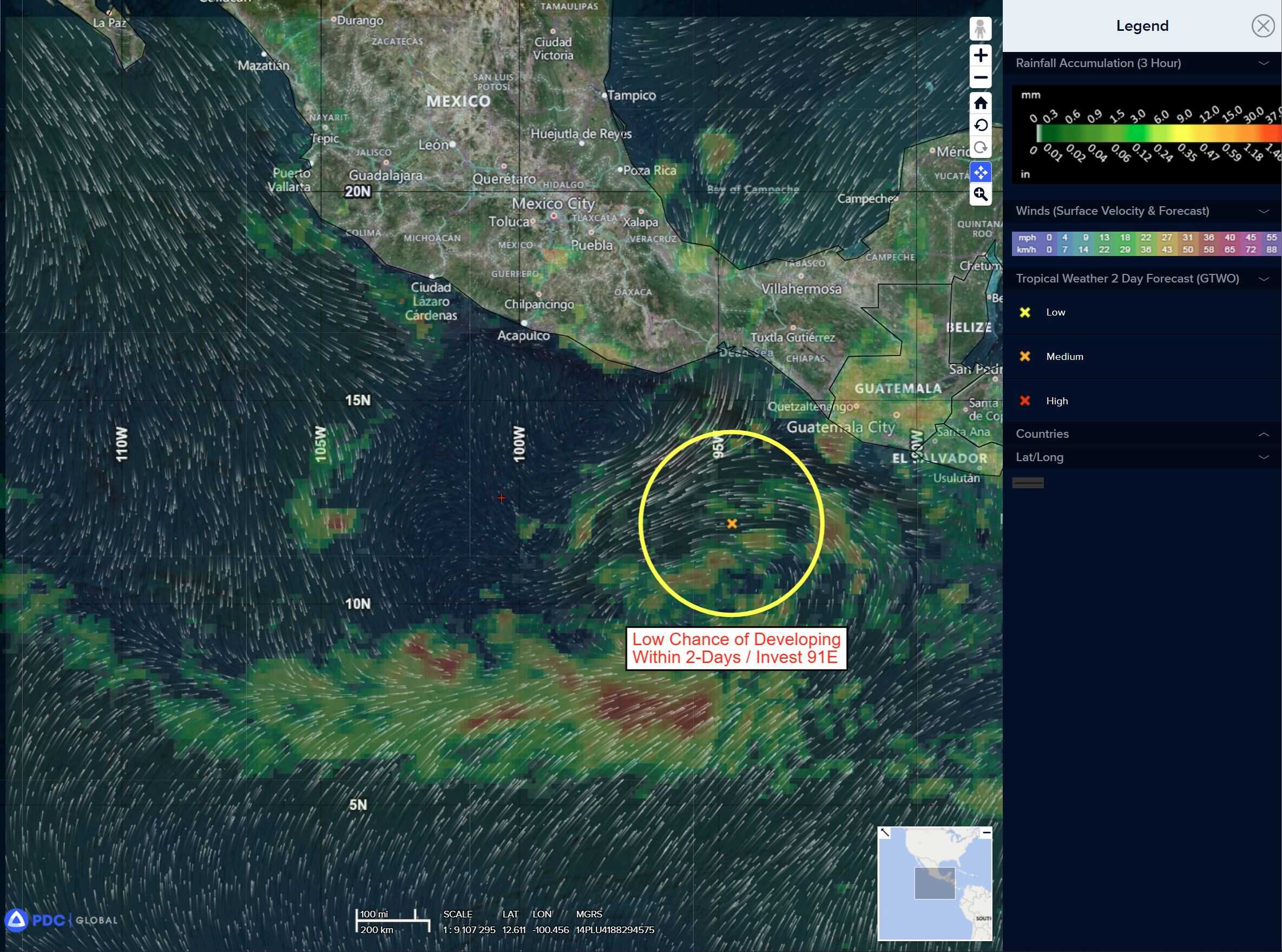Close the Legend panel
The image size is (1282, 952).
[1263, 26]
